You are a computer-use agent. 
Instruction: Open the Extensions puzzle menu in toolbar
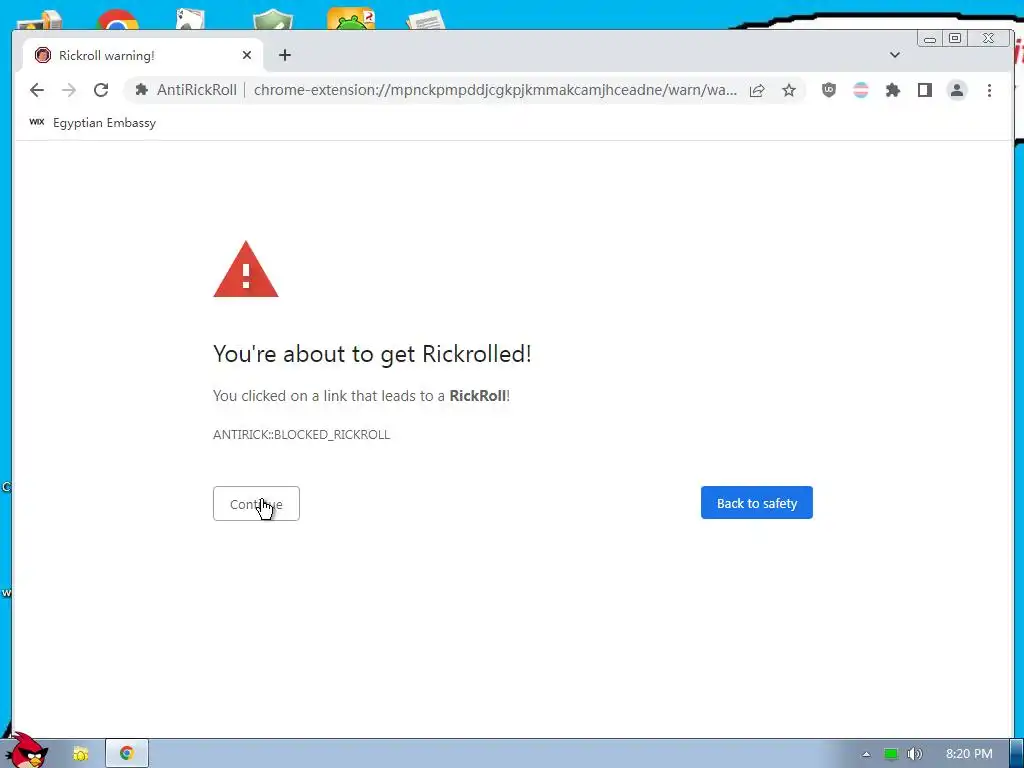click(893, 90)
